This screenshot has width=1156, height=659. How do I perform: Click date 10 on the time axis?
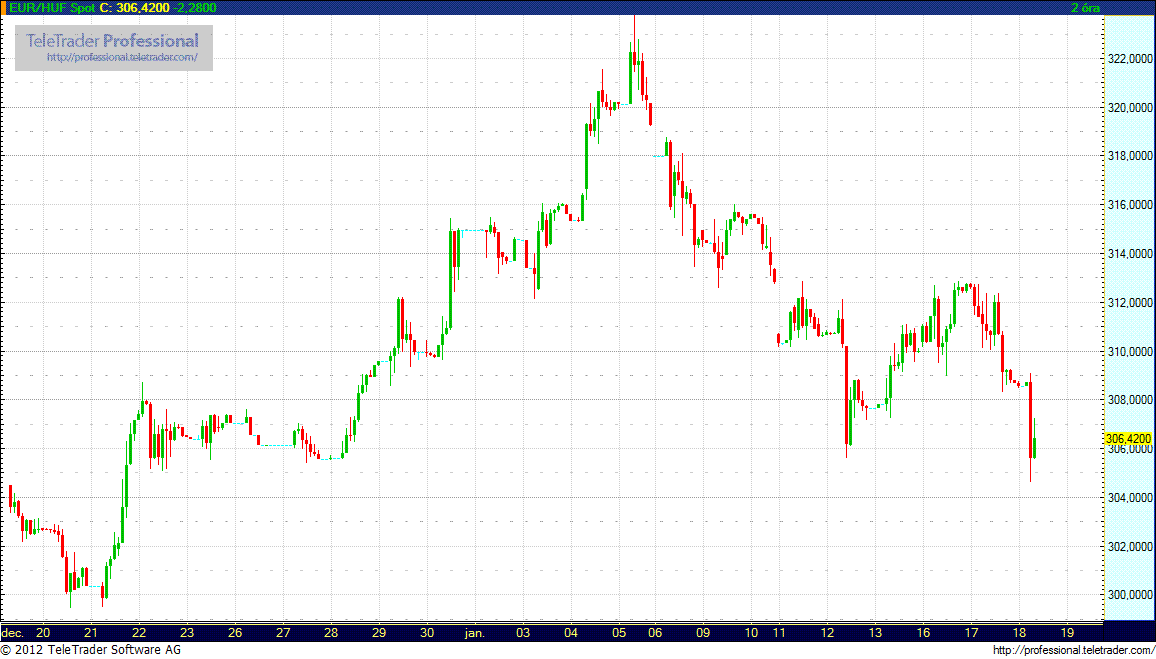point(751,632)
